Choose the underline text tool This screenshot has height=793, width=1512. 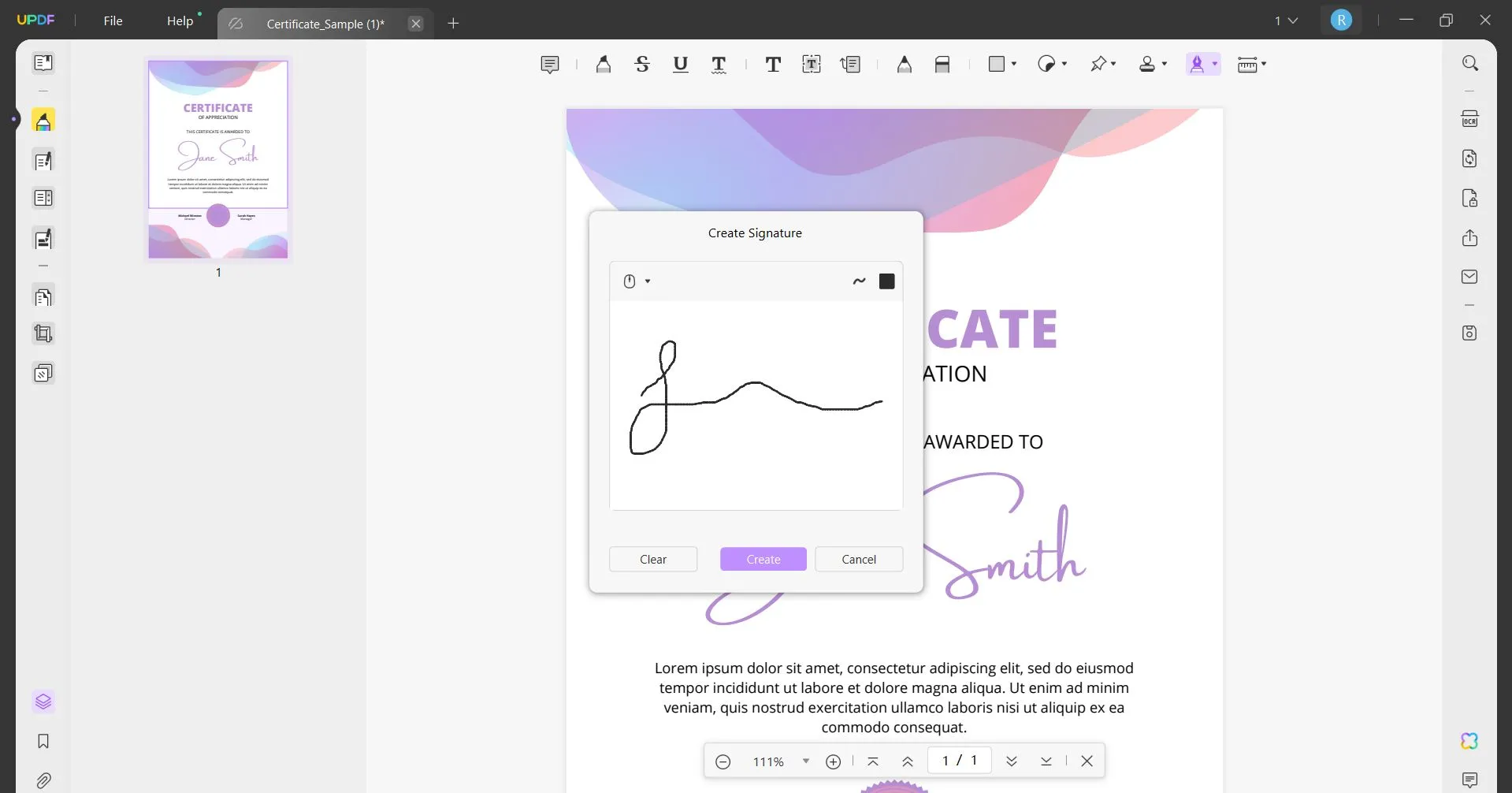pos(681,65)
